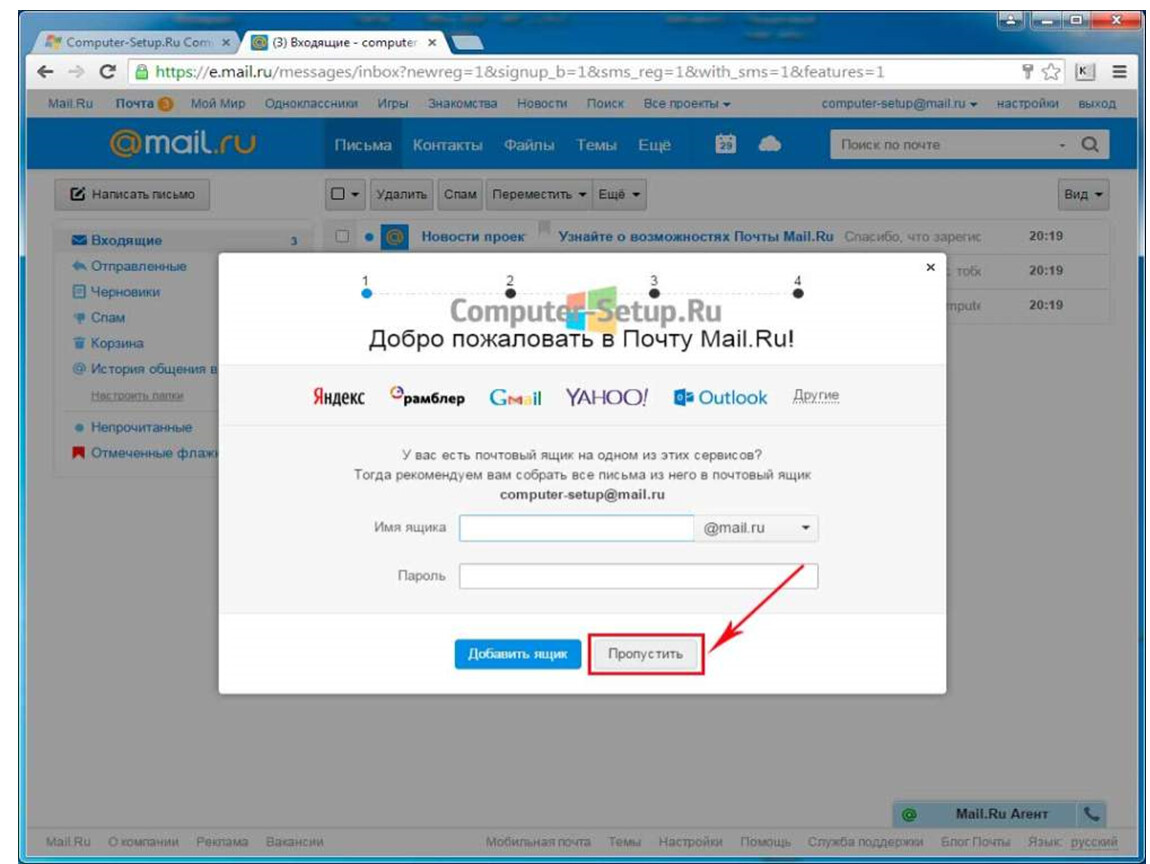Viewport: 1150px width, 864px height.
Task: Open the Письма tab
Action: (x=363, y=144)
